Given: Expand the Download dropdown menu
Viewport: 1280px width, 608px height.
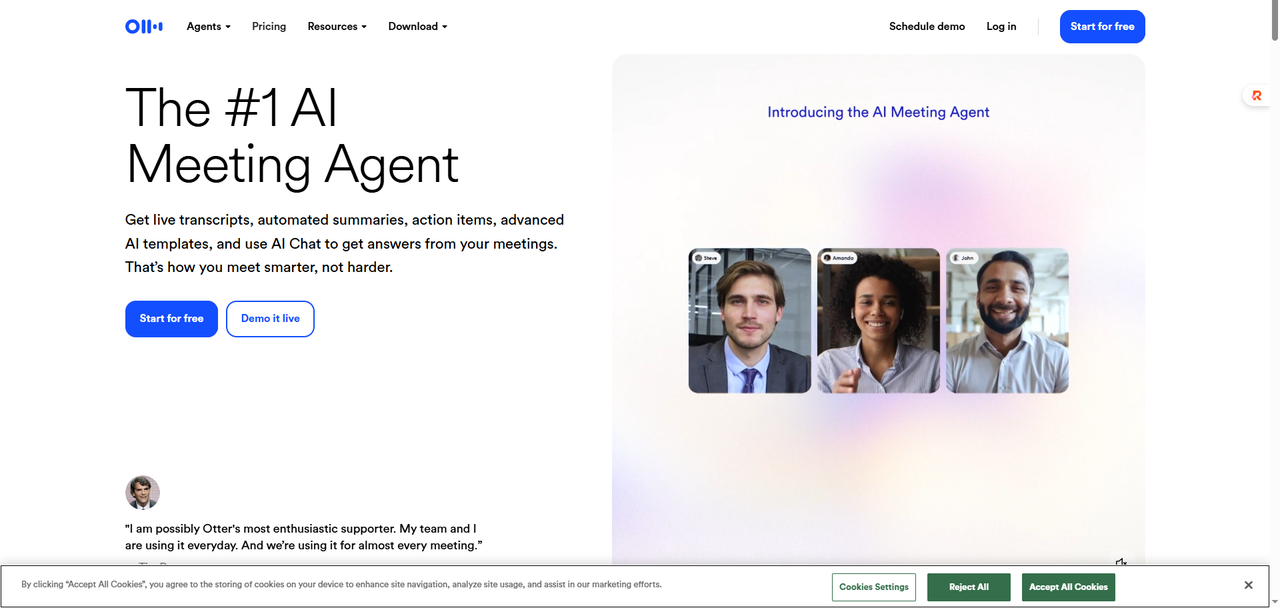Looking at the screenshot, I should point(417,26).
